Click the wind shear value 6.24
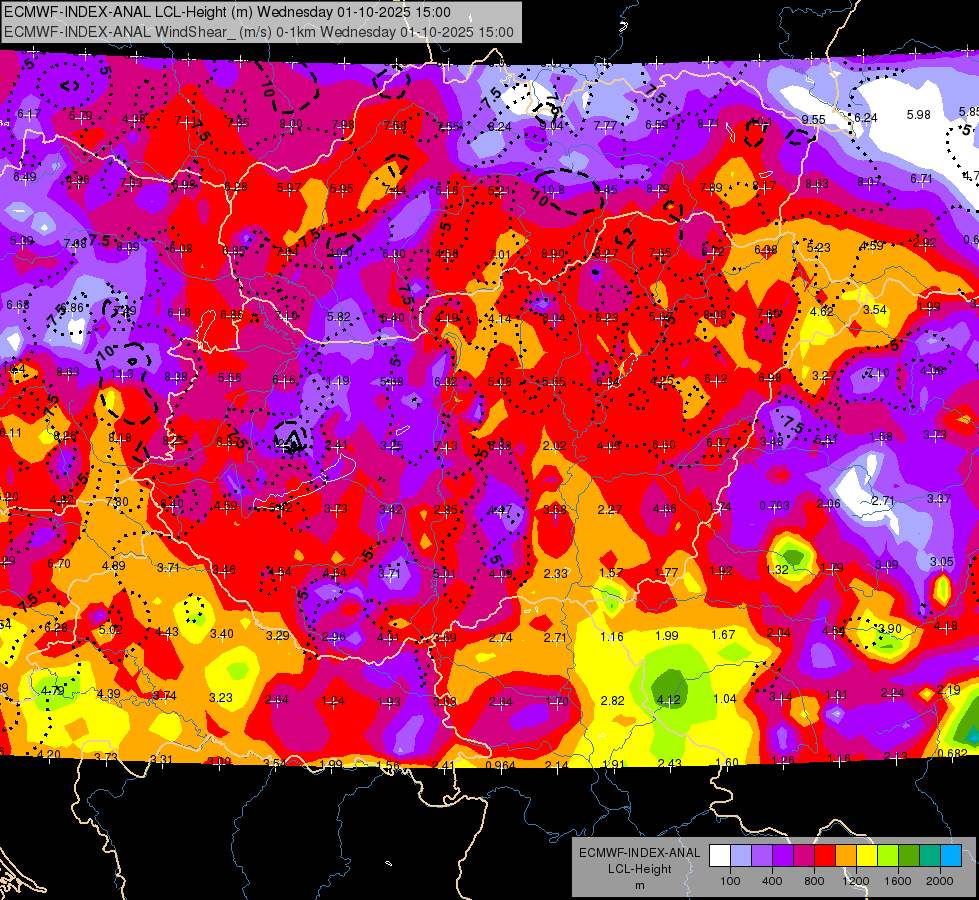Image resolution: width=979 pixels, height=900 pixels. tap(866, 117)
